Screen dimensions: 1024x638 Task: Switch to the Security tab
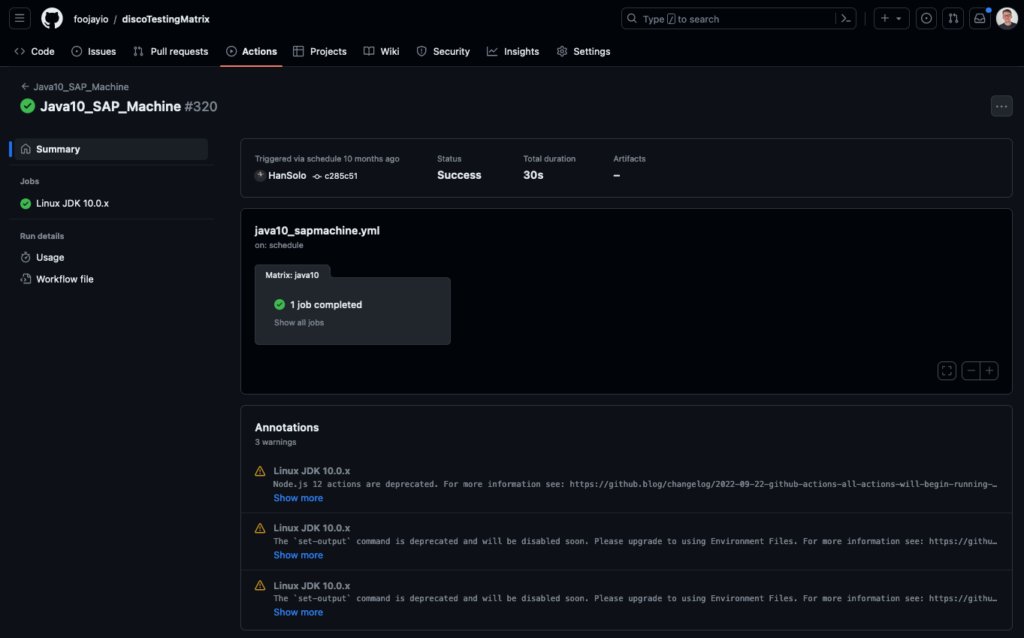click(x=443, y=51)
